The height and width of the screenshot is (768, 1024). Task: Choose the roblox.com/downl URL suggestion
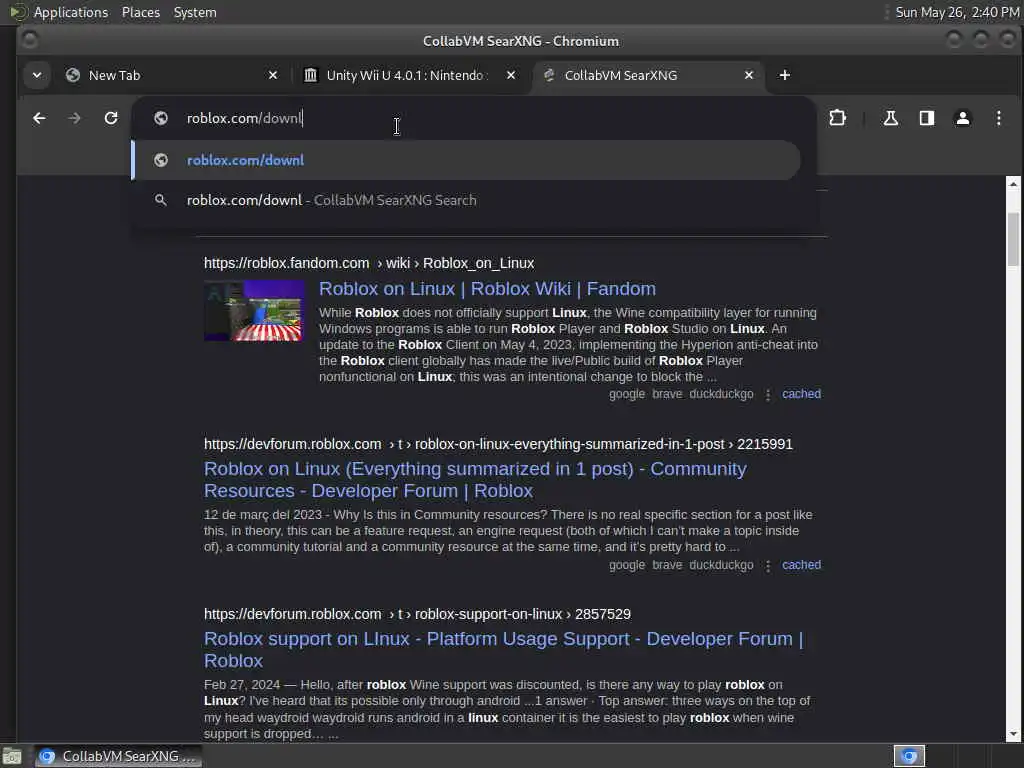pyautogui.click(x=466, y=160)
